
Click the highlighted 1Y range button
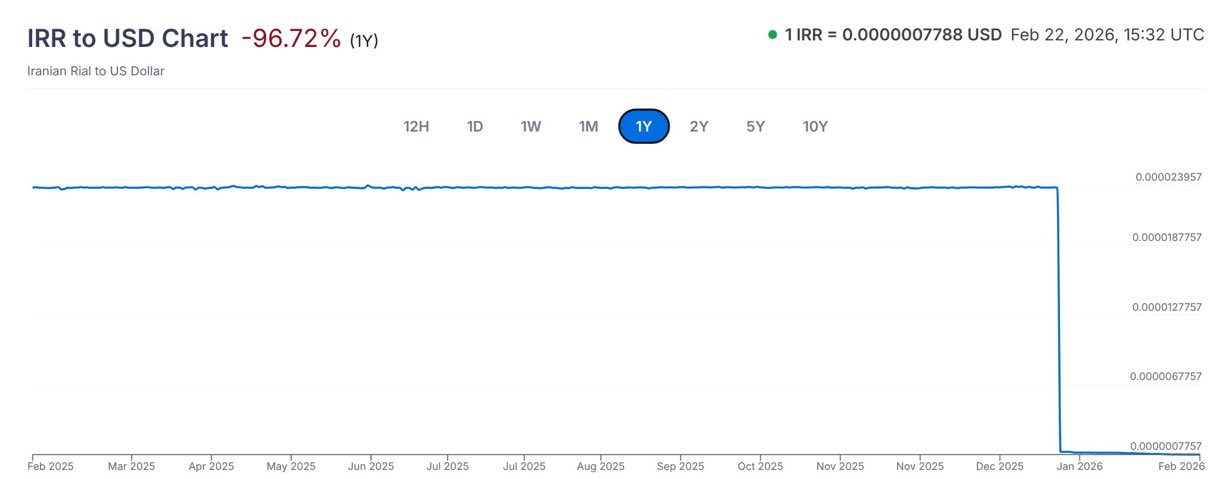[x=644, y=126]
